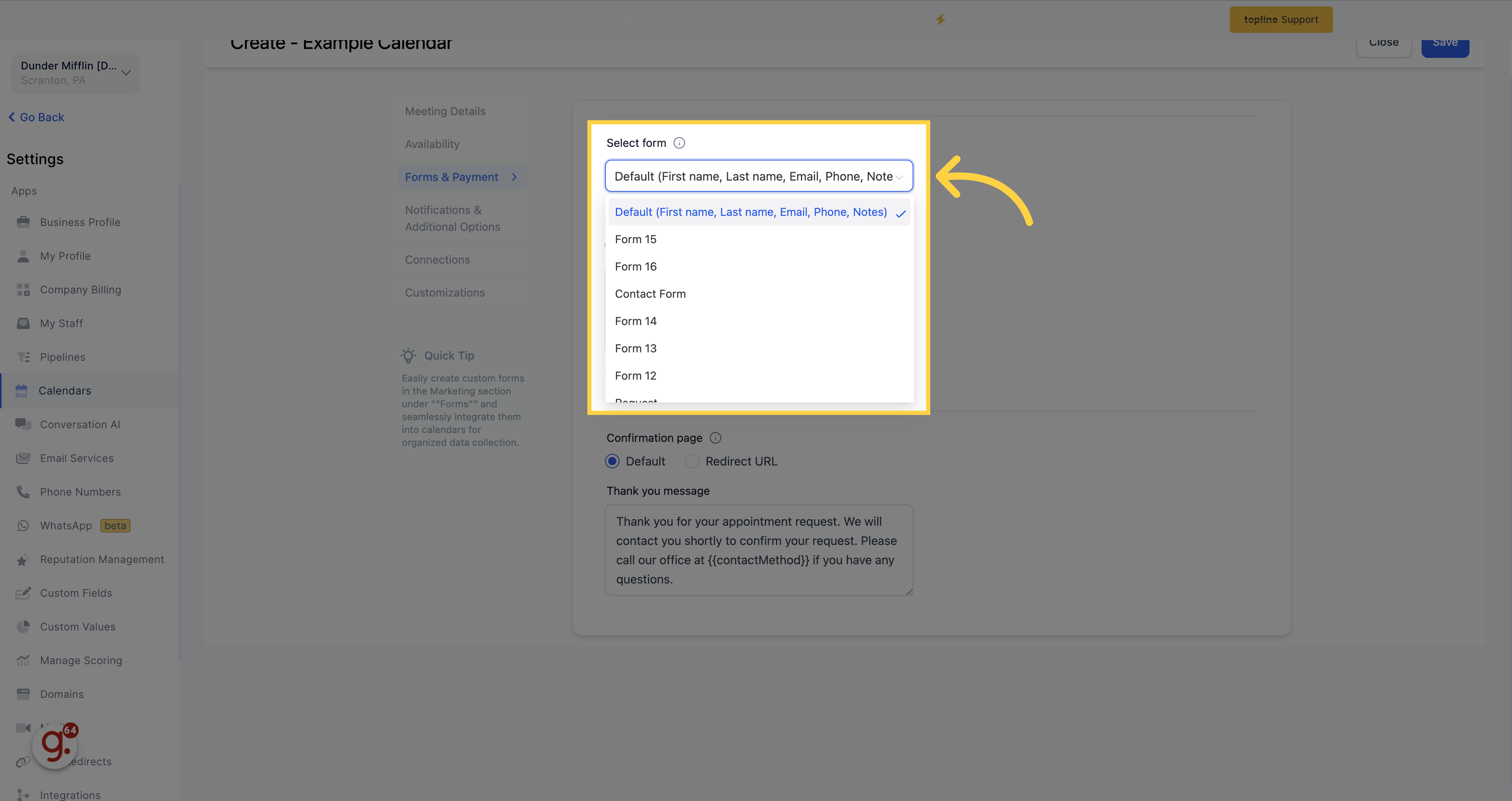Open Notifications & Additional Options tab
Screen dimensions: 1512x801
[452, 218]
